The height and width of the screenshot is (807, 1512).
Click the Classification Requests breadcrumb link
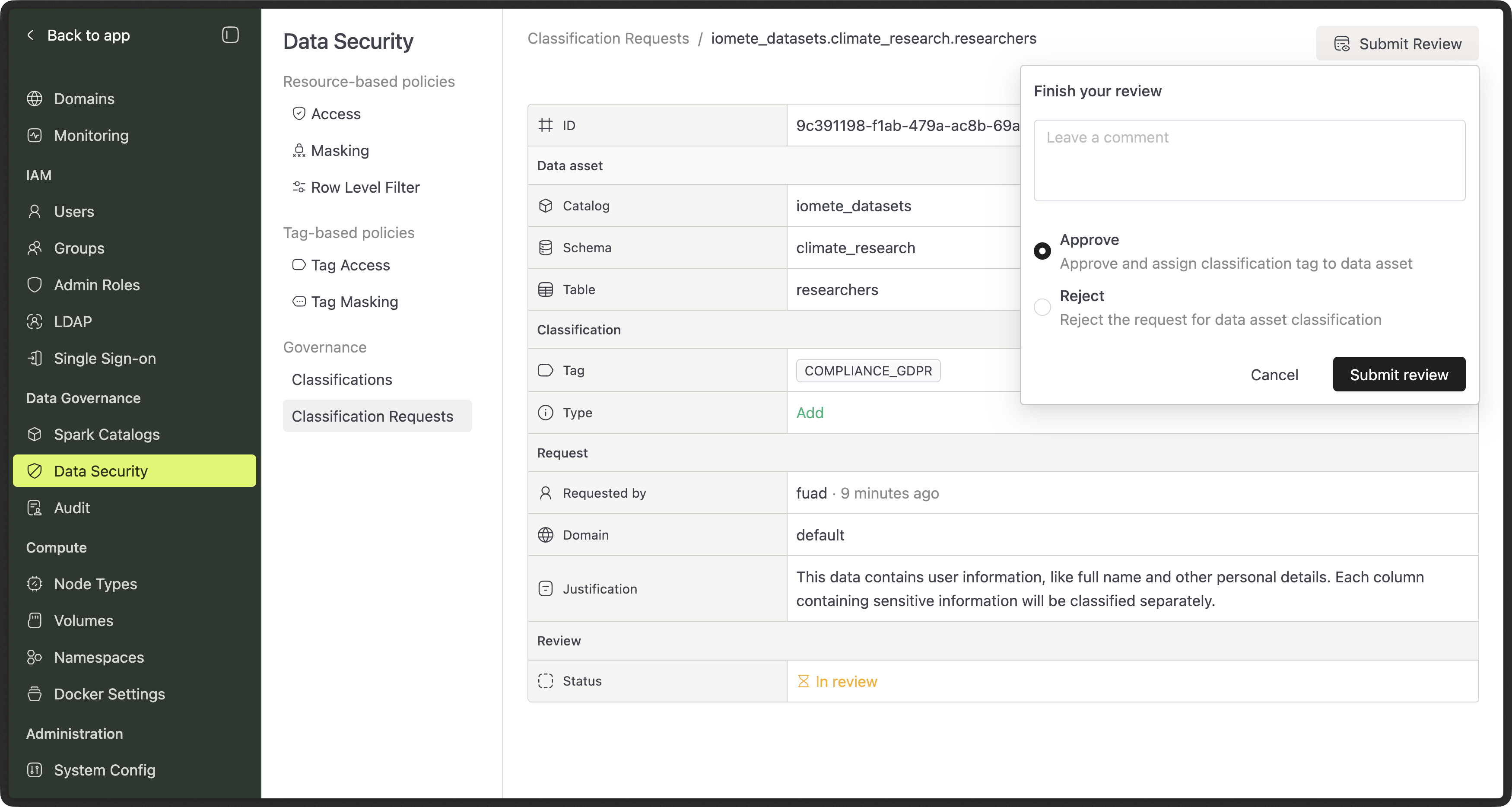[608, 39]
